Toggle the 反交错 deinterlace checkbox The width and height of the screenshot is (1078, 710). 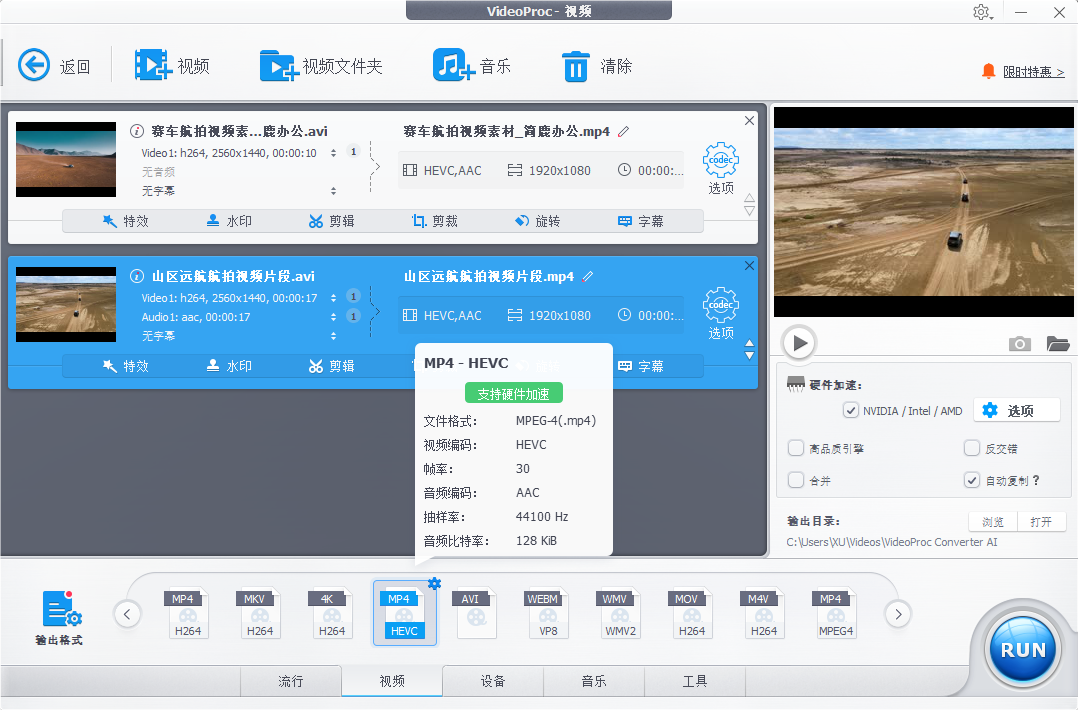[972, 448]
